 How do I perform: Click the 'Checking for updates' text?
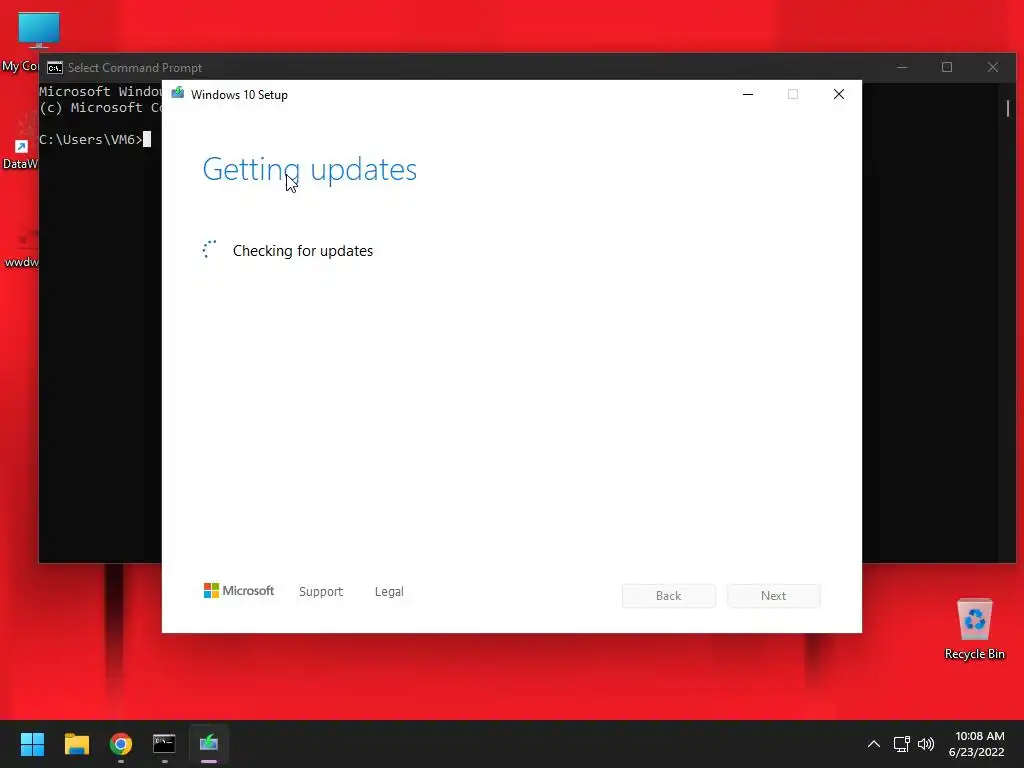pyautogui.click(x=303, y=251)
